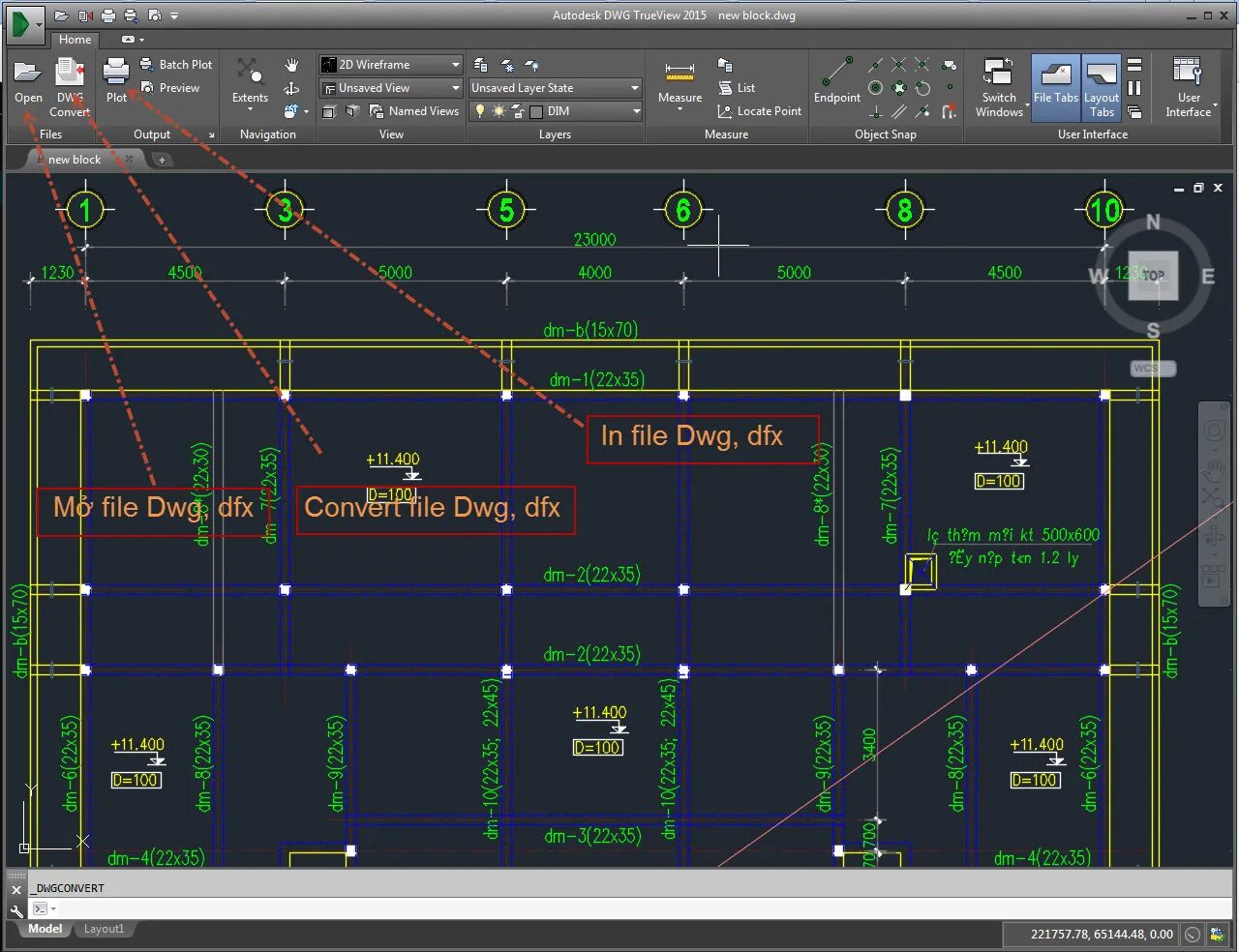Click the large Plot button
This screenshot has height=952, width=1239.
click(116, 81)
